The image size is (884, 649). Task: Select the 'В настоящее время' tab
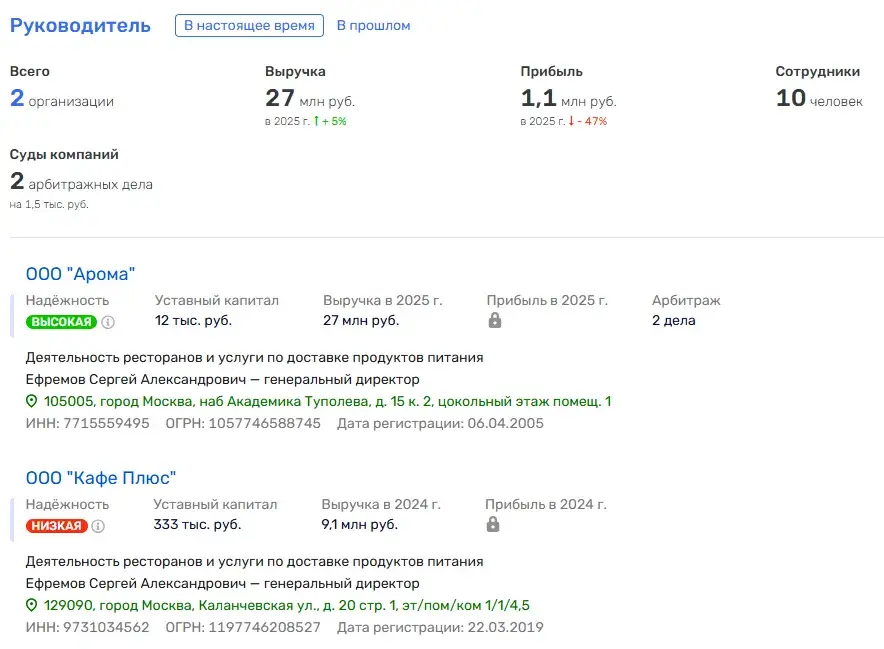(x=249, y=25)
